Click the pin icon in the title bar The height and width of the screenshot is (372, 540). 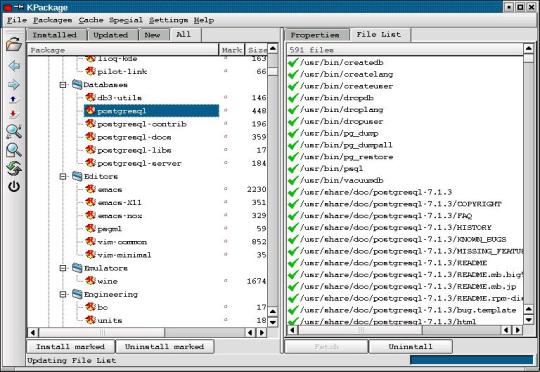click(18, 7)
